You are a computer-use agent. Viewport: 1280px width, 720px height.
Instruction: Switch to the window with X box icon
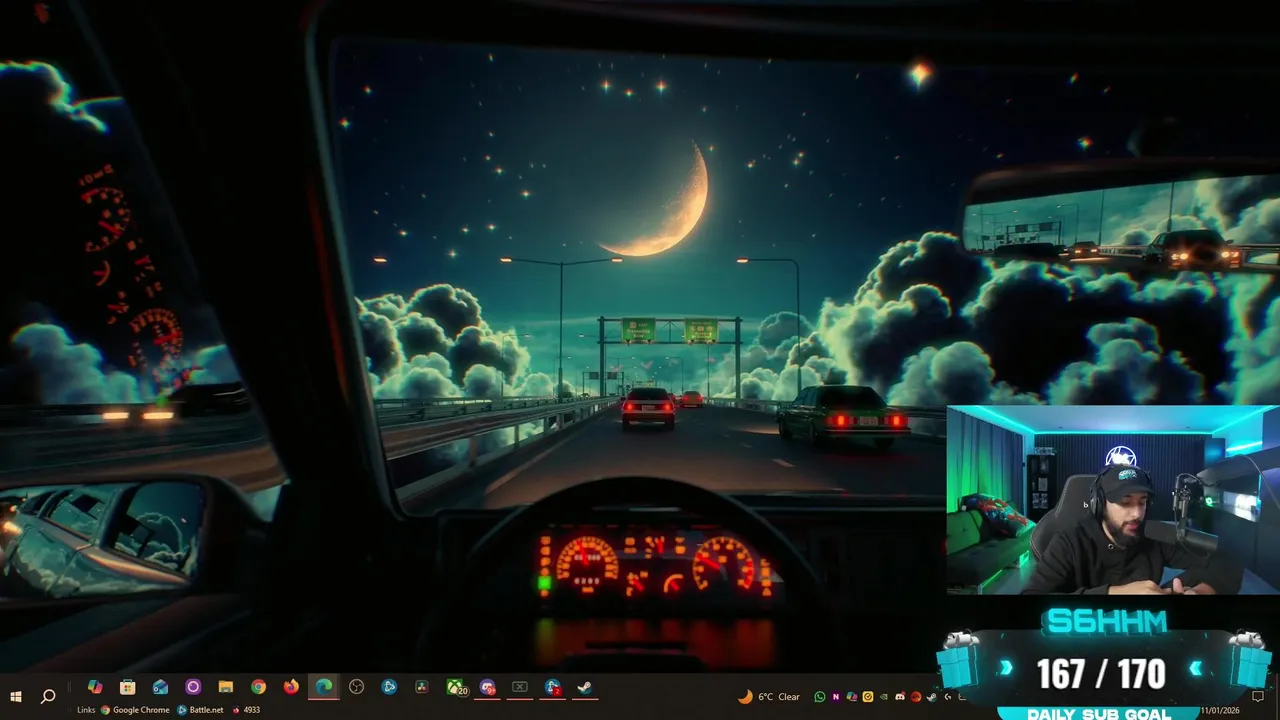coord(520,687)
